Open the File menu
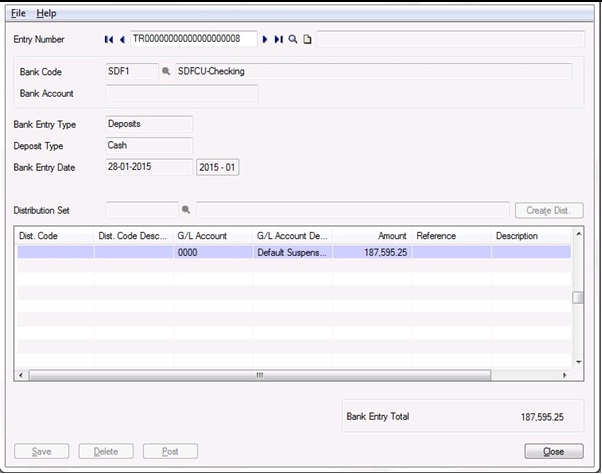This screenshot has height=474, width=602. coord(18,13)
